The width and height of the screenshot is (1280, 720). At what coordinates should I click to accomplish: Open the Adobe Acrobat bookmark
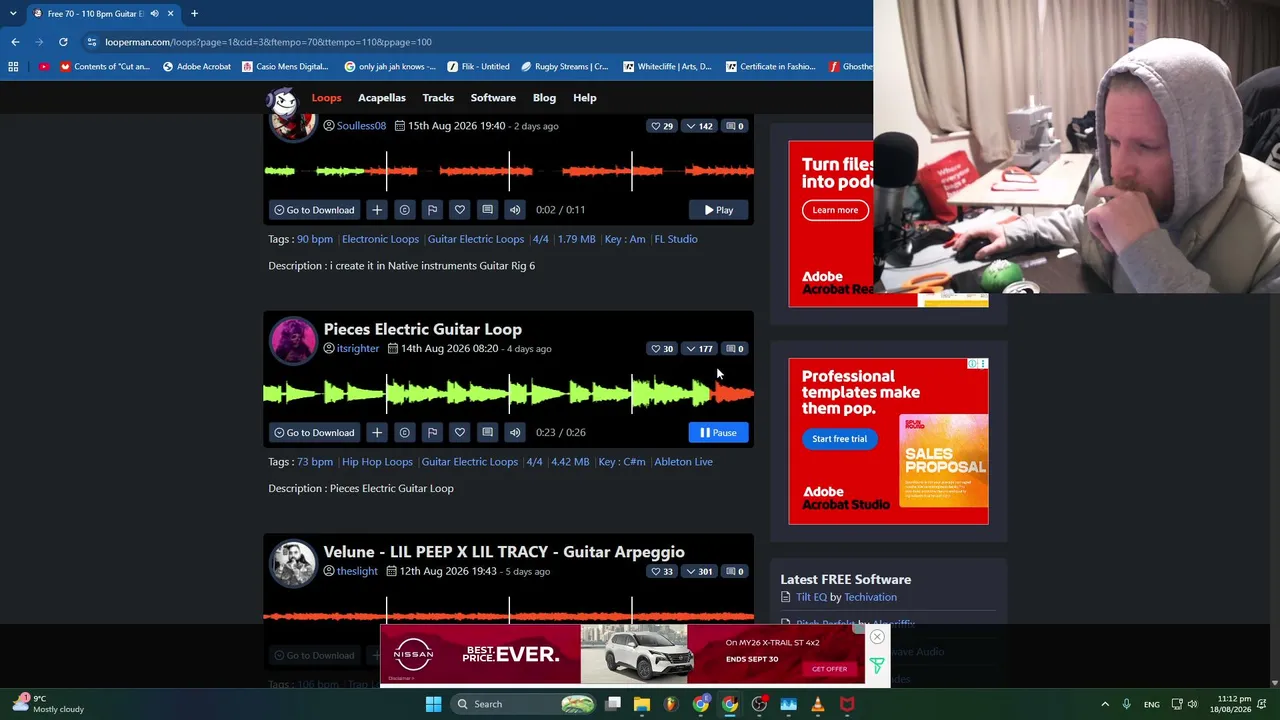[197, 67]
